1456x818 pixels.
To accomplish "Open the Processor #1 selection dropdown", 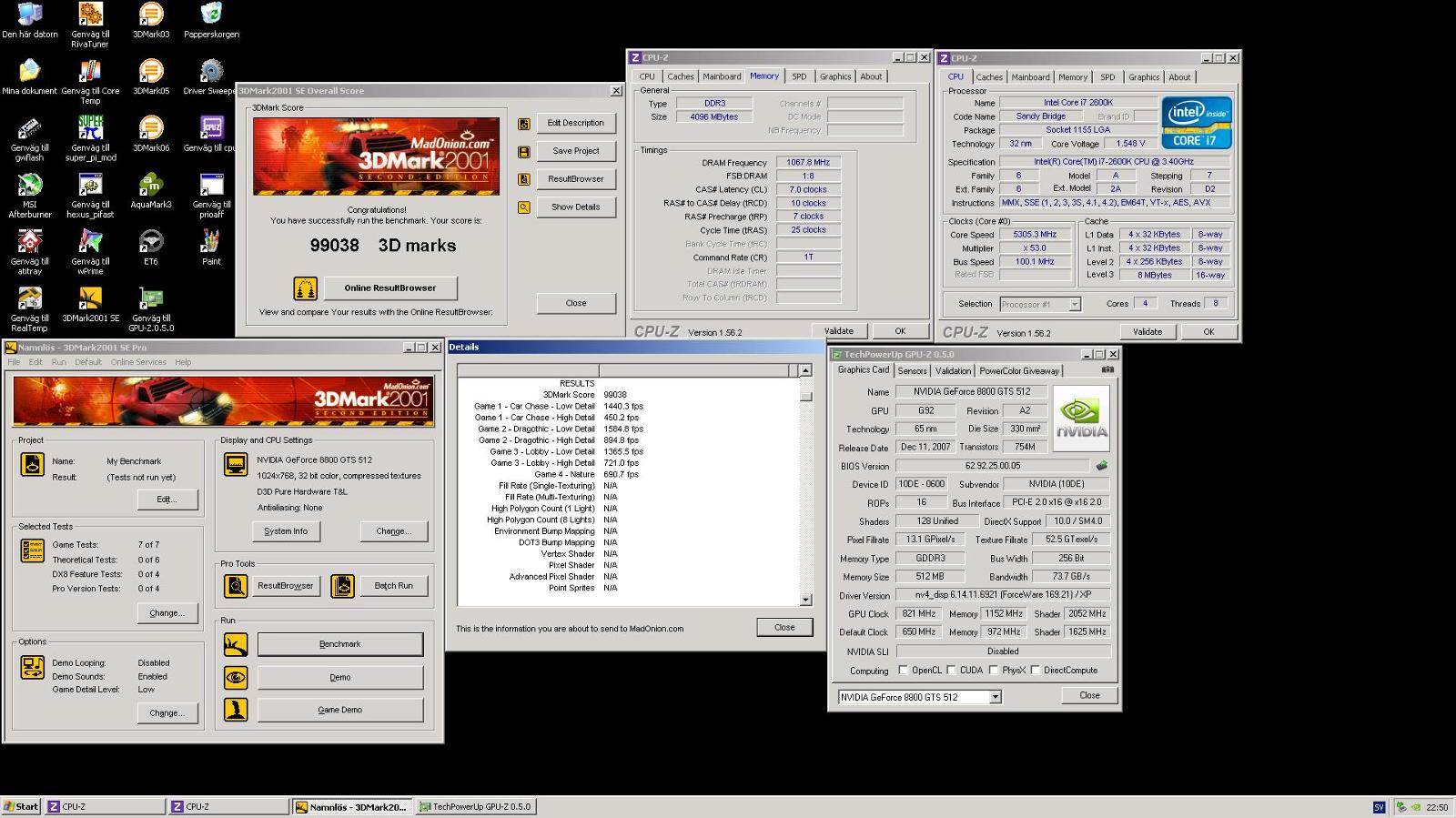I will coord(1075,304).
